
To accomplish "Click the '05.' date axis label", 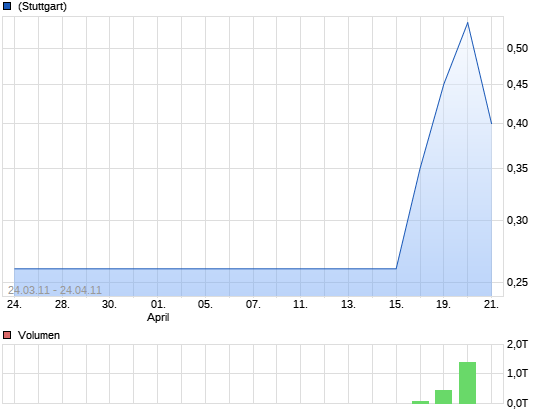I will [x=205, y=304].
